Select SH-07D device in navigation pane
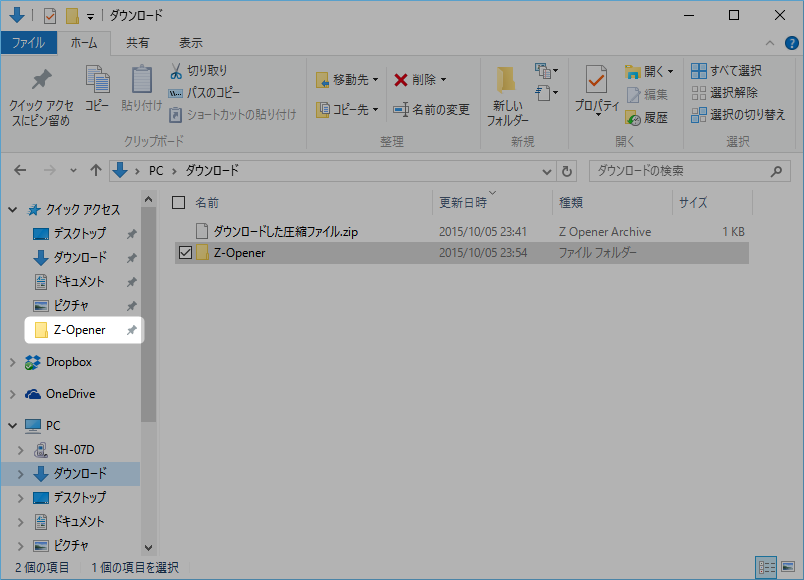The image size is (804, 580). click(x=74, y=450)
